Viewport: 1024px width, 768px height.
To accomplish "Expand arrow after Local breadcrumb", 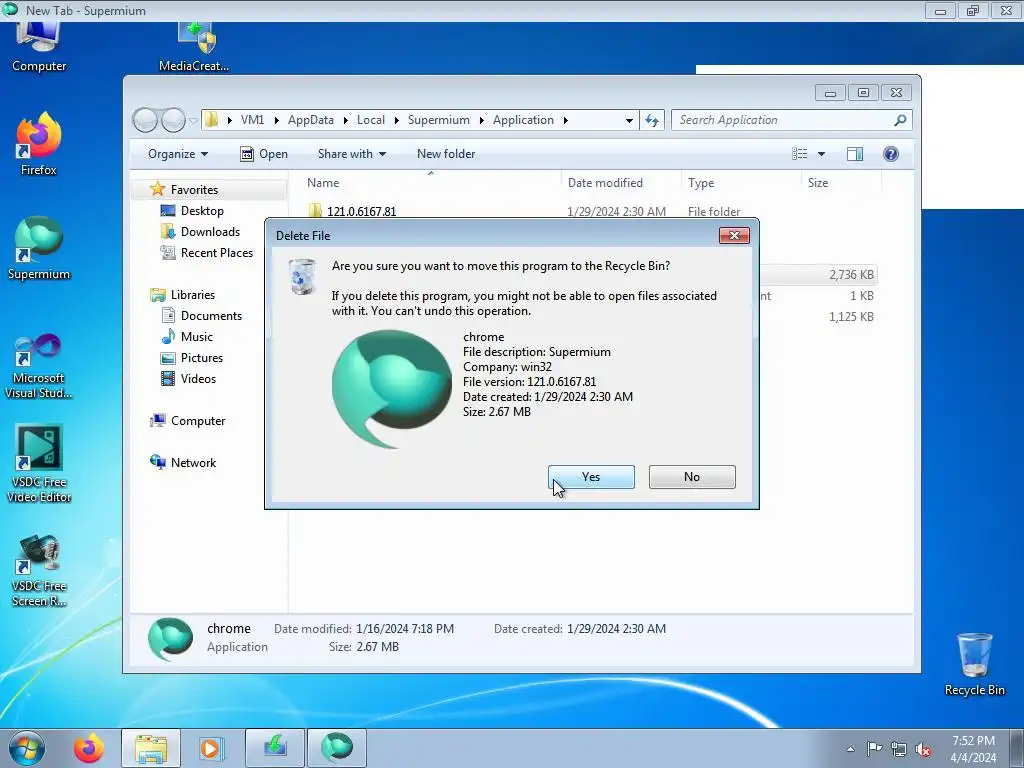I will pos(396,120).
